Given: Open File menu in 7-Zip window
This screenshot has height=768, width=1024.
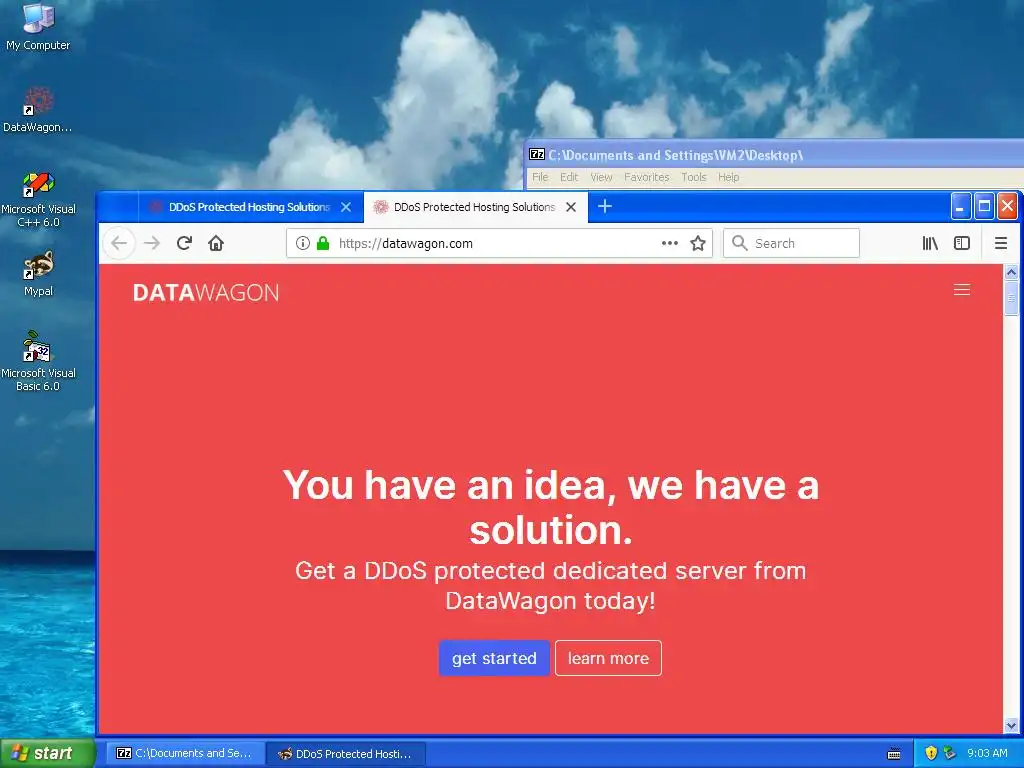Looking at the screenshot, I should (x=540, y=177).
